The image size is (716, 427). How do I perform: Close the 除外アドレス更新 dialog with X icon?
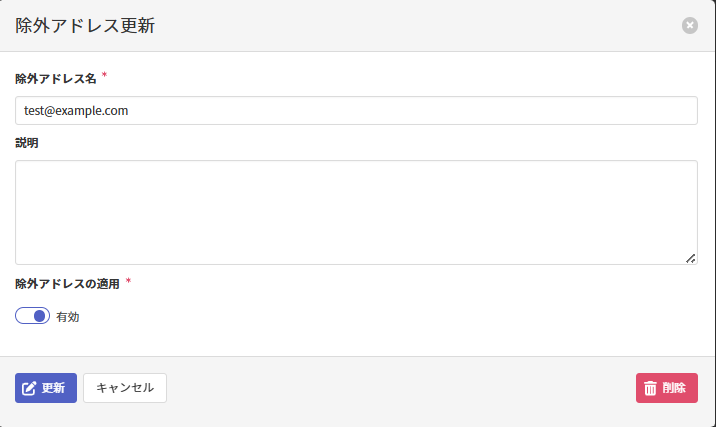click(x=690, y=25)
